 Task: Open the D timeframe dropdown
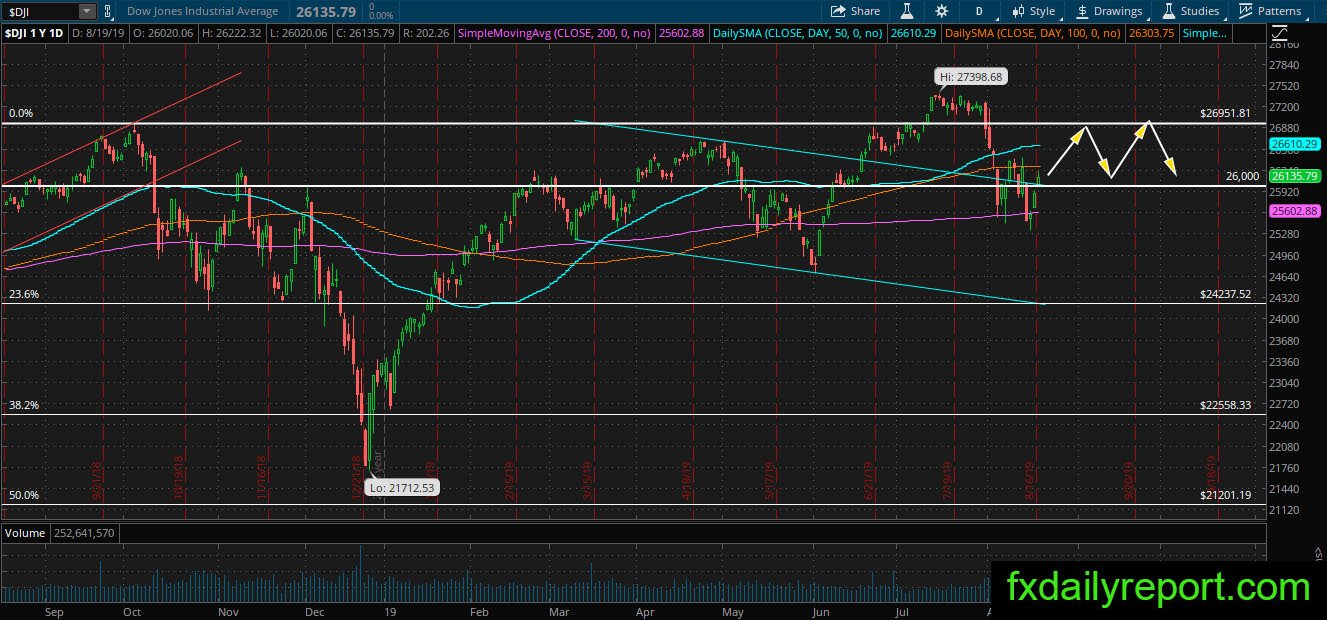980,11
